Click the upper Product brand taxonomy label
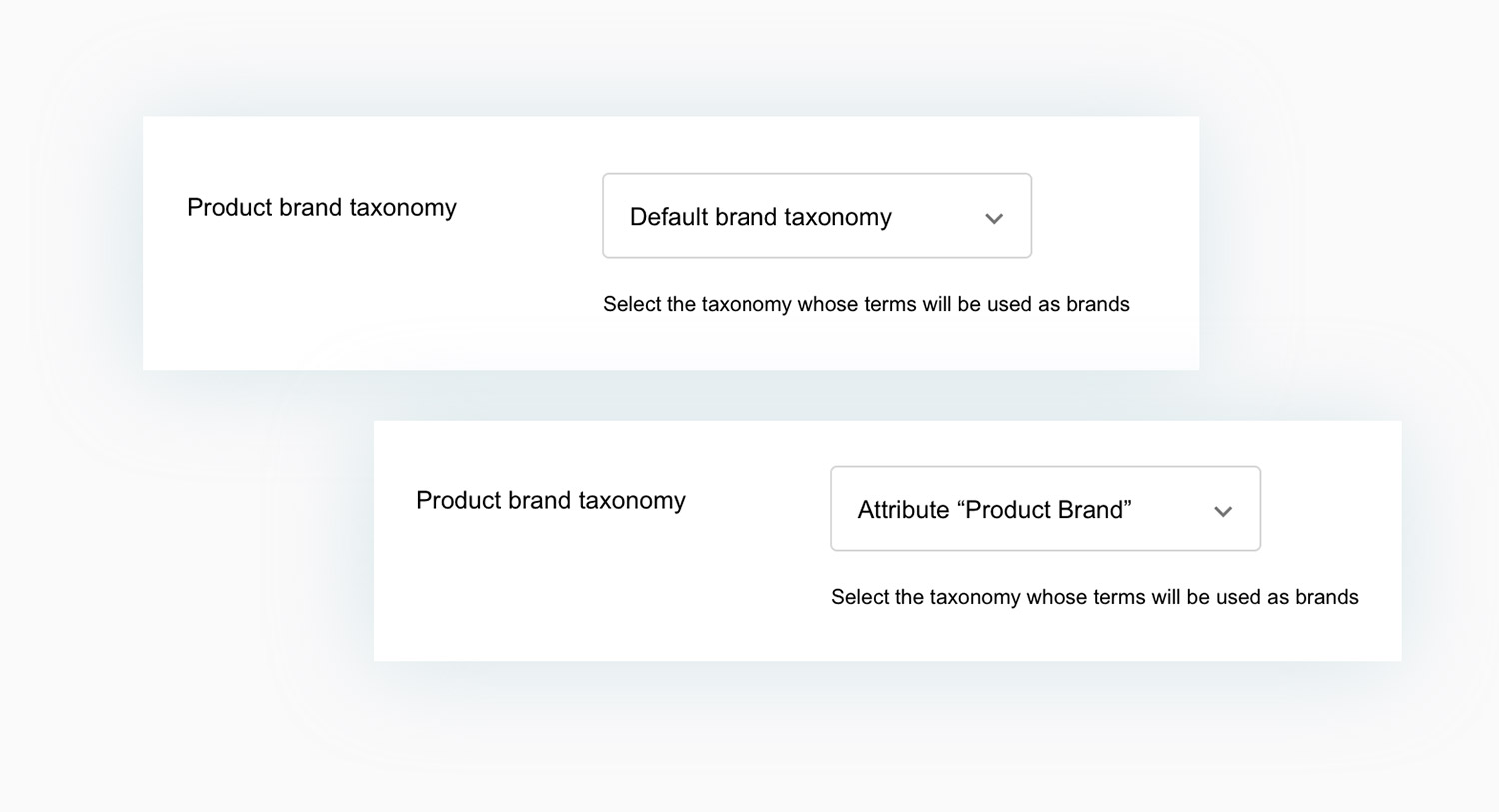1499x812 pixels. [321, 207]
